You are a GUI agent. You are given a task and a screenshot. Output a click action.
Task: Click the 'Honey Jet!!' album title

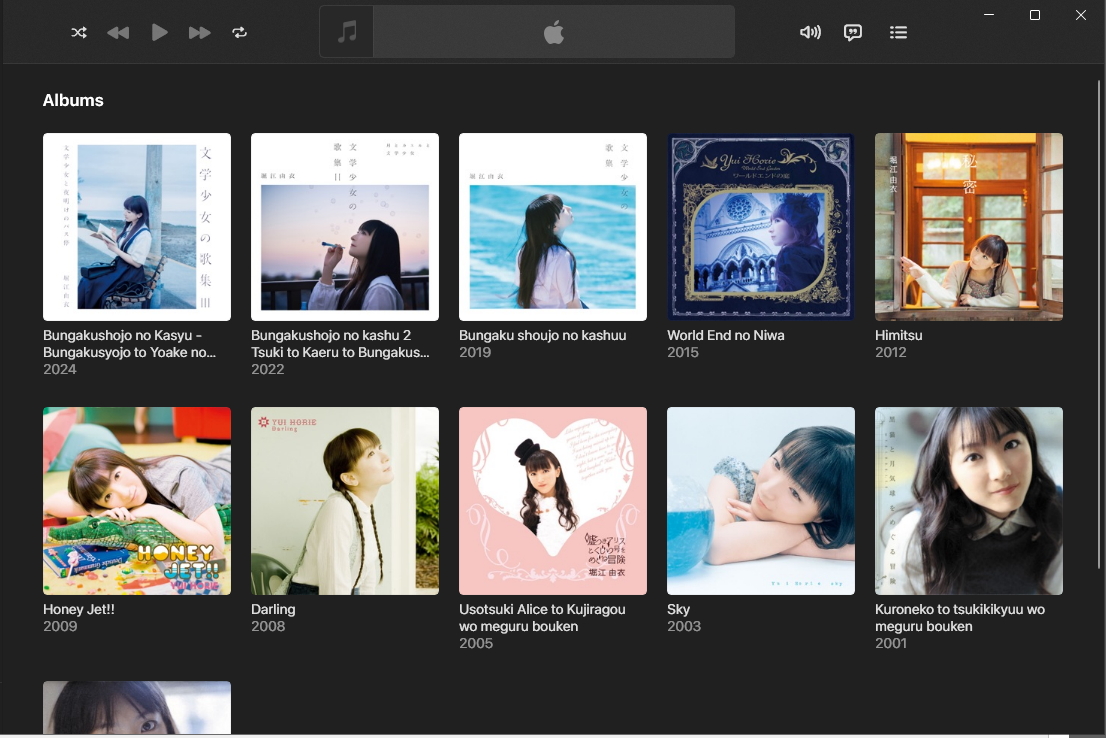(79, 609)
